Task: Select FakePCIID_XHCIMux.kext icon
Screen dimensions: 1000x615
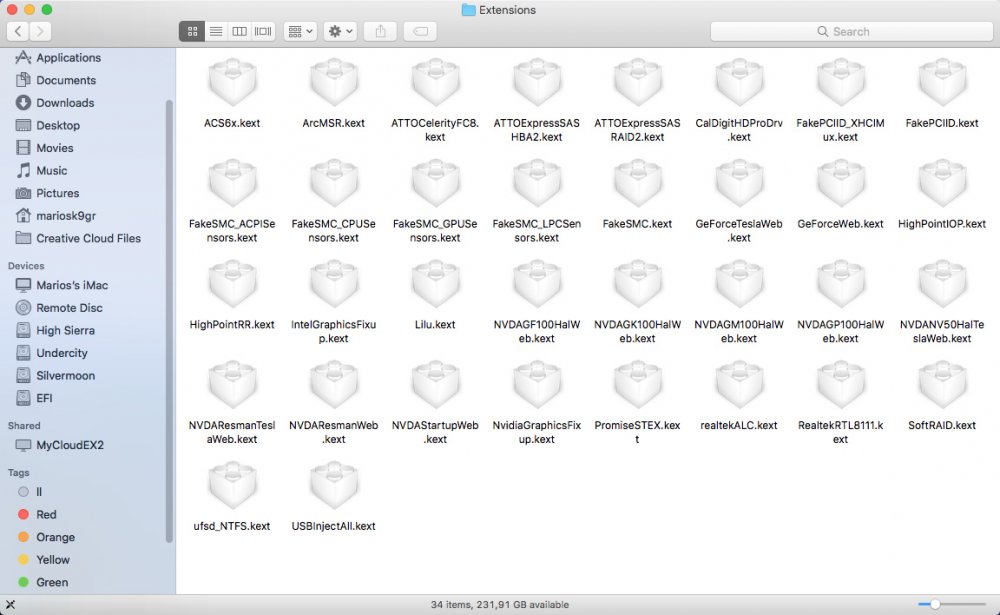Action: [841, 83]
